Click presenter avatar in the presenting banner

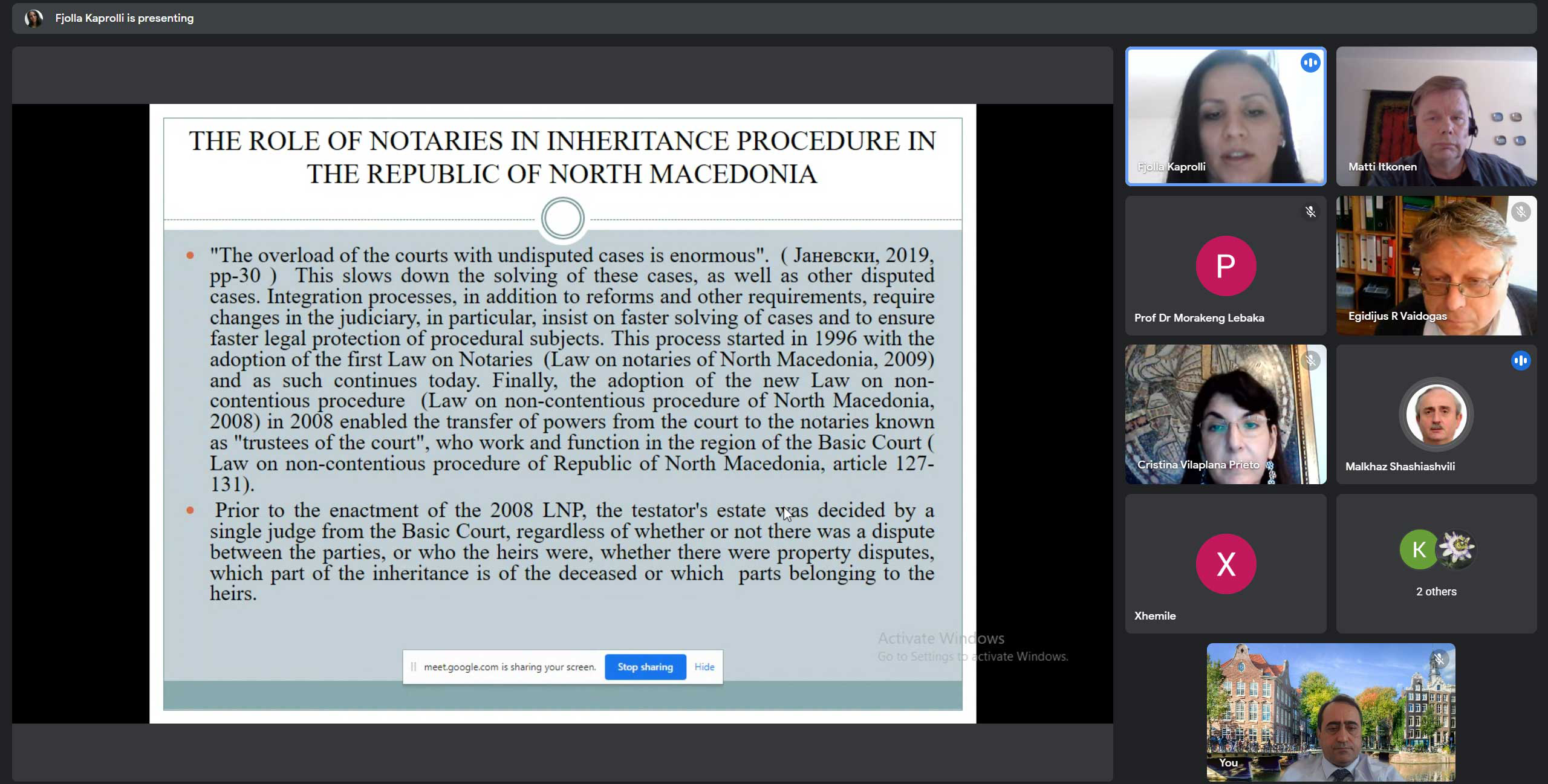[34, 18]
